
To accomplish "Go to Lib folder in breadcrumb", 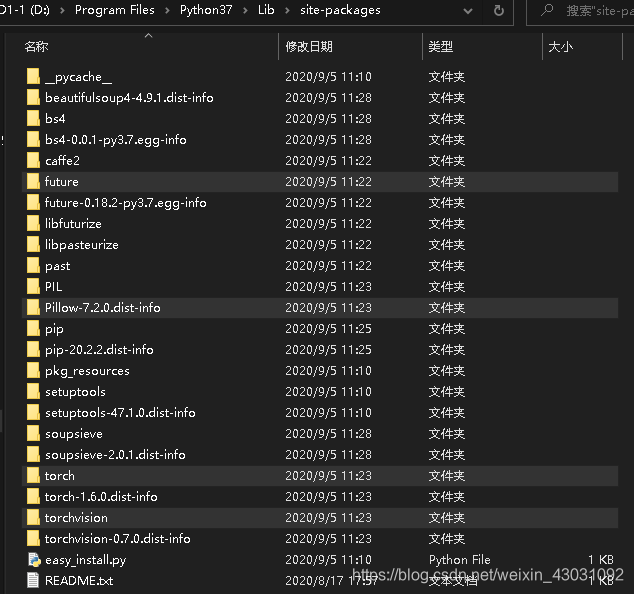I will point(266,10).
